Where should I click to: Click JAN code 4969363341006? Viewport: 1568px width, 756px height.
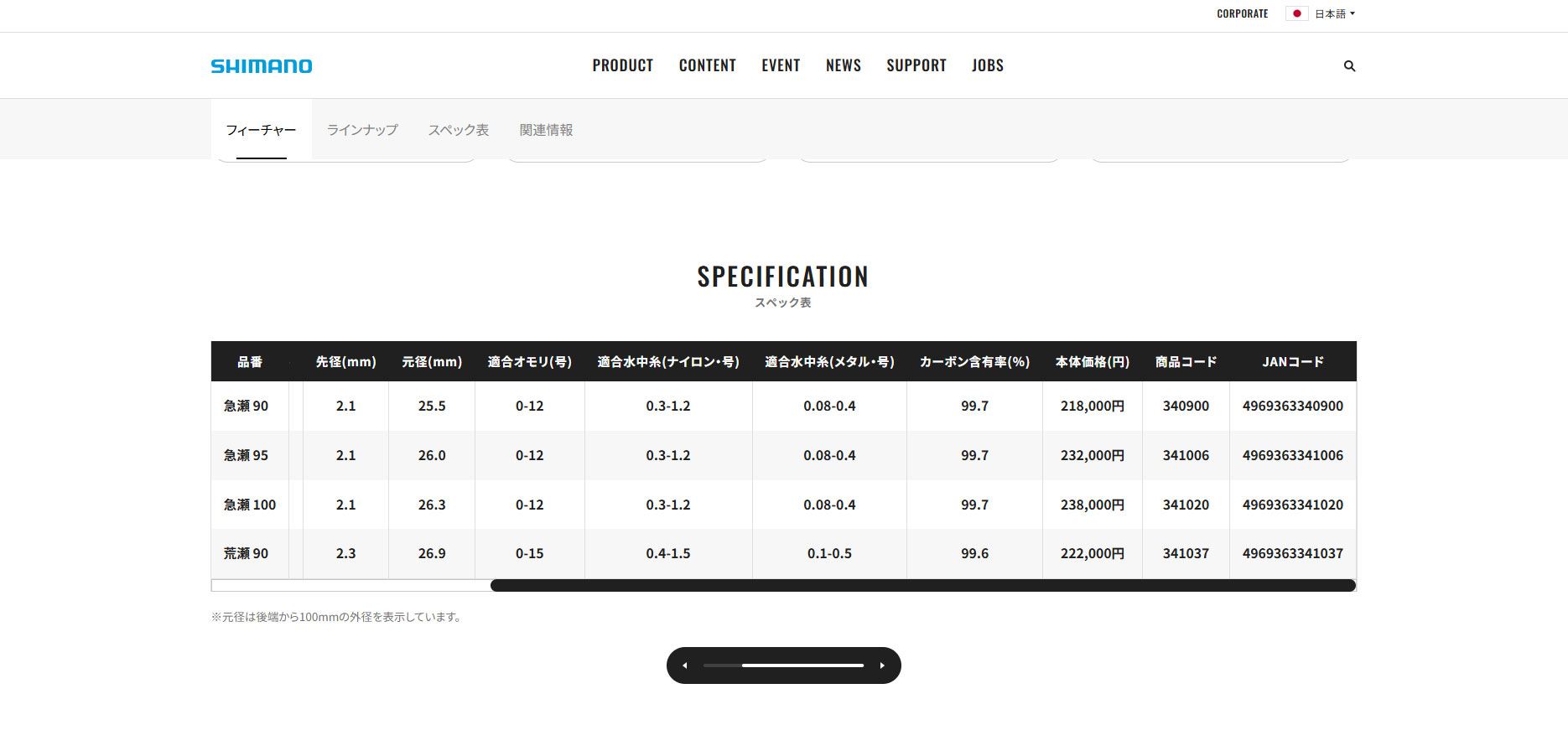point(1293,455)
